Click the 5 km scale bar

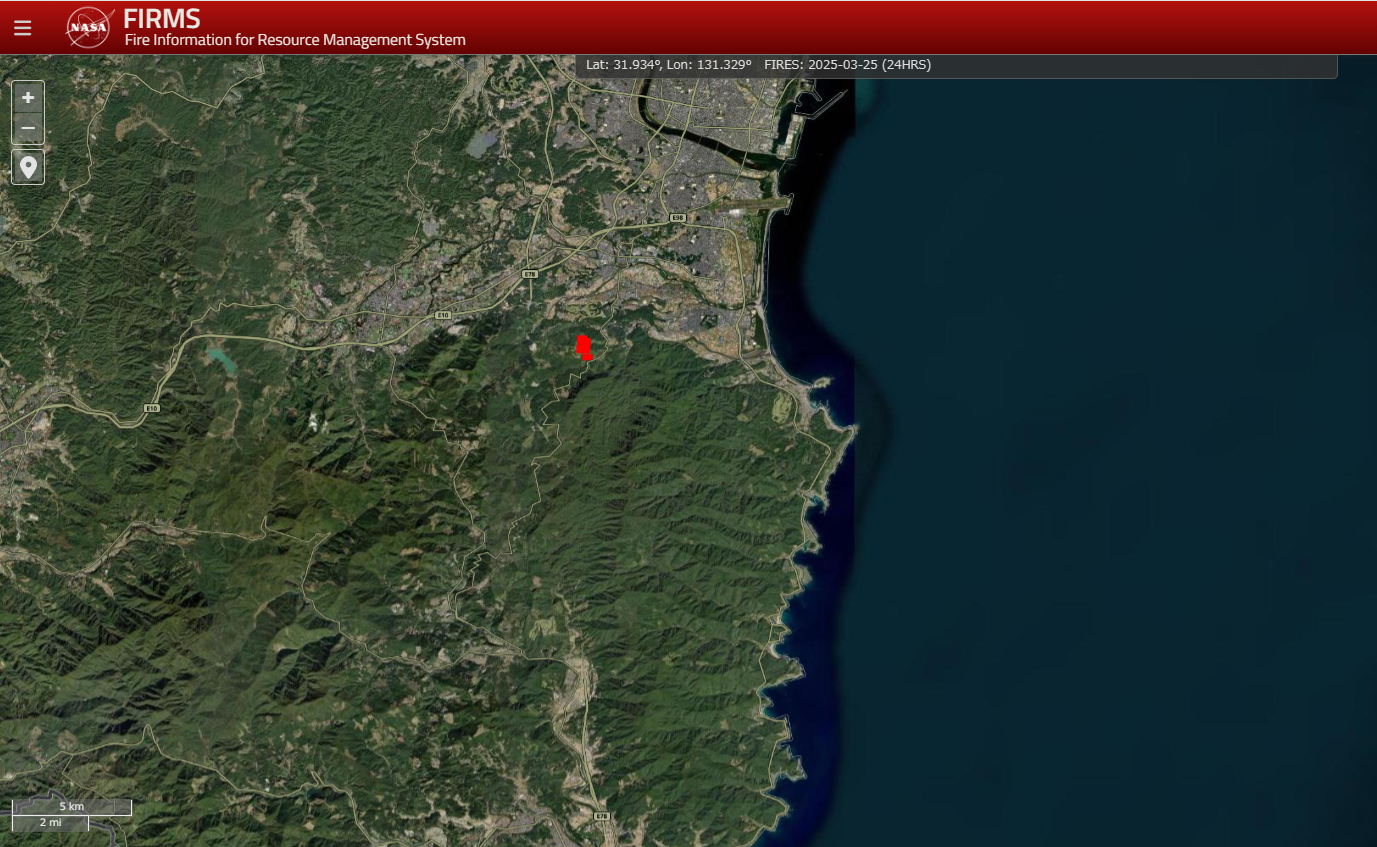point(71,806)
